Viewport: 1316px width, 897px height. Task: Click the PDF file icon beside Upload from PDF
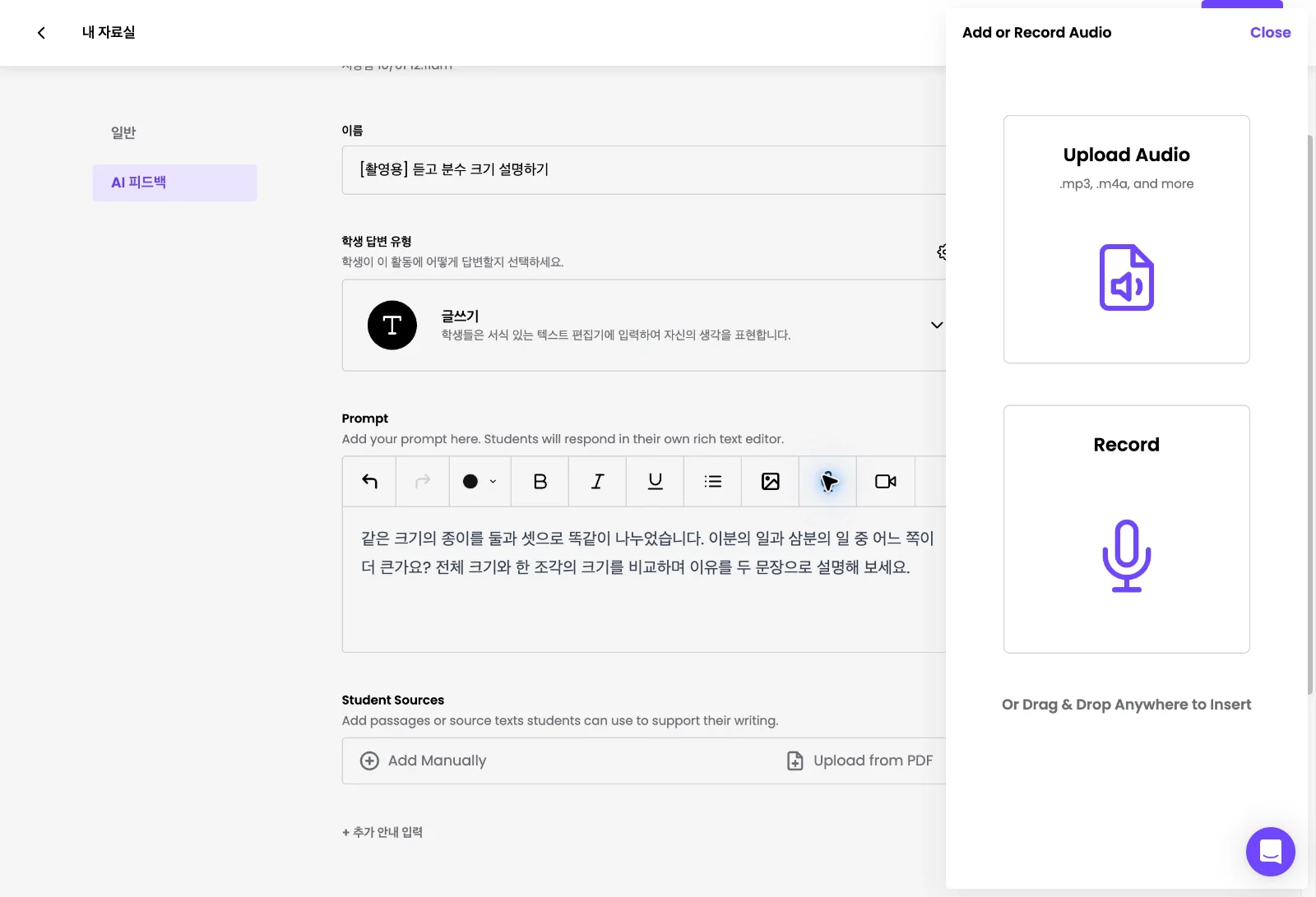click(795, 761)
